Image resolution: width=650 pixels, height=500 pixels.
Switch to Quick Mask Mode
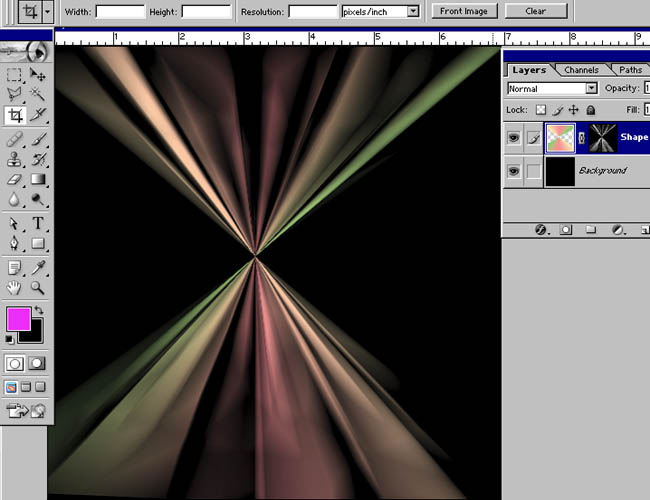37,364
